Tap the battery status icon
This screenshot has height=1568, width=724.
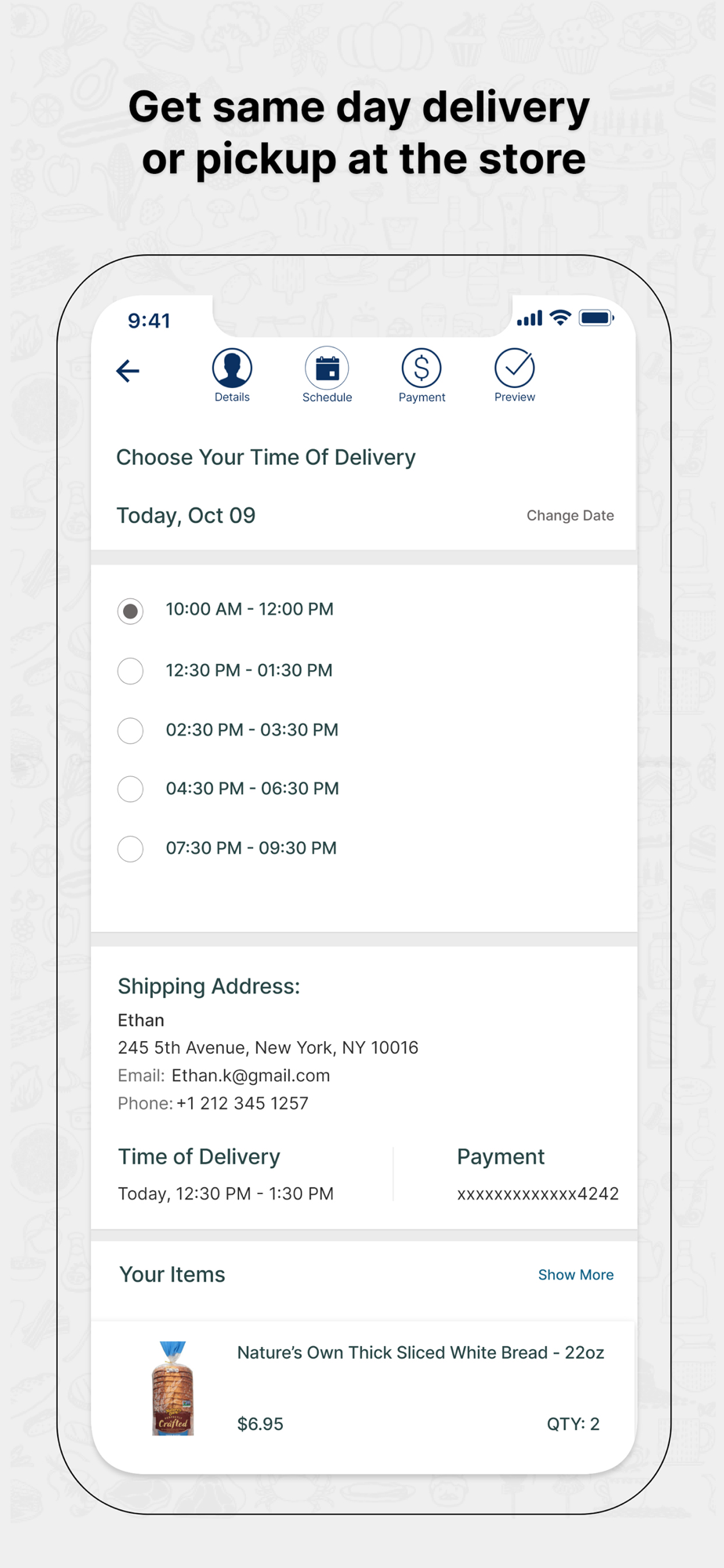pyautogui.click(x=596, y=318)
